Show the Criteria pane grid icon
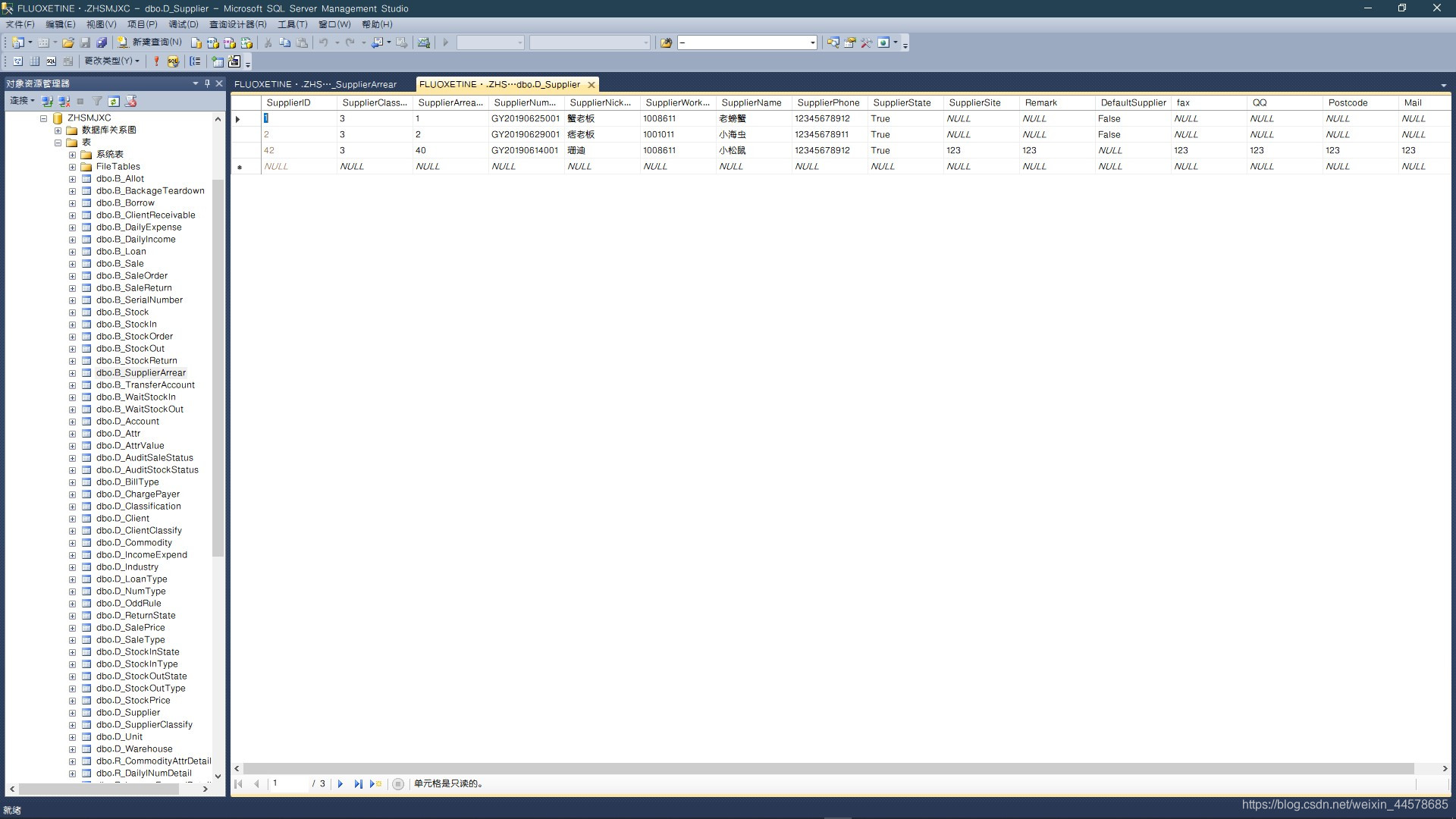Image resolution: width=1456 pixels, height=819 pixels. (35, 61)
